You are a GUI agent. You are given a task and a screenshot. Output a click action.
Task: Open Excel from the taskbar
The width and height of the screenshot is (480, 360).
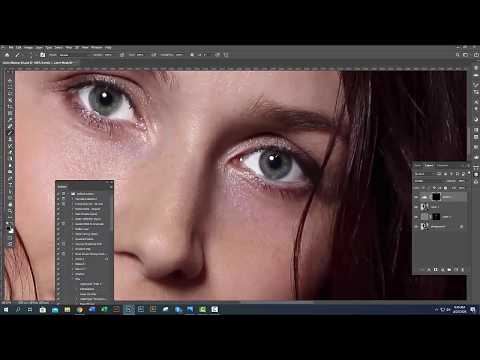click(x=104, y=310)
